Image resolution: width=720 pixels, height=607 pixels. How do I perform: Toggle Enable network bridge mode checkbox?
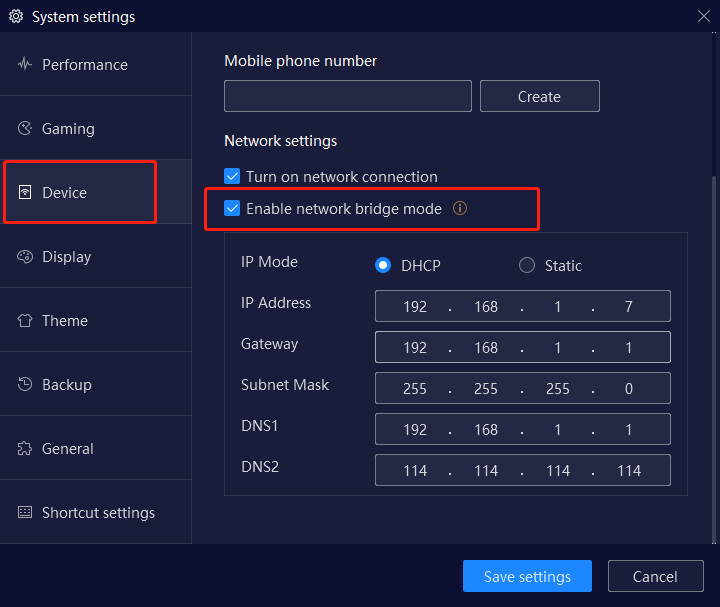point(232,208)
